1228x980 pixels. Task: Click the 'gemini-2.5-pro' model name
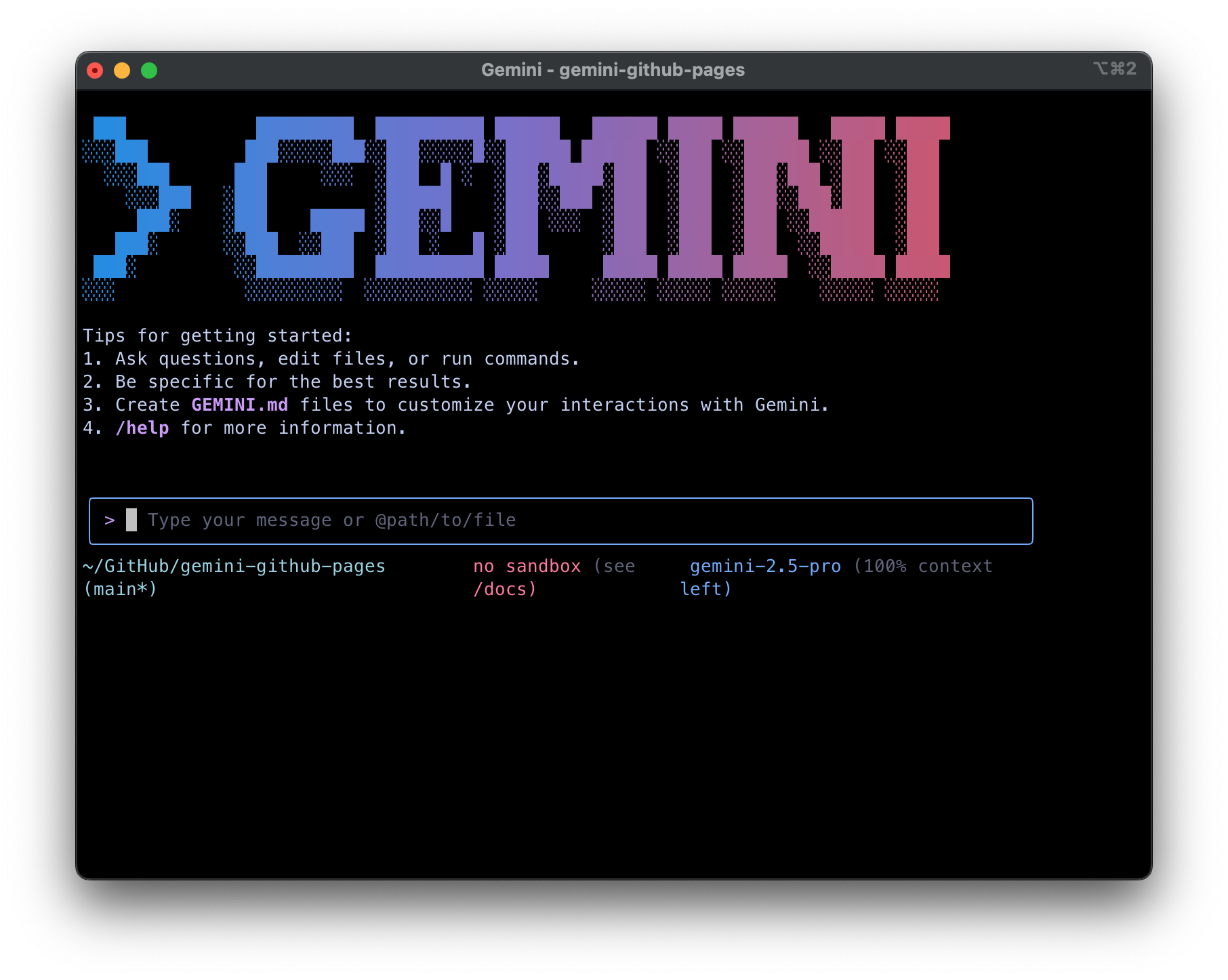(x=766, y=566)
